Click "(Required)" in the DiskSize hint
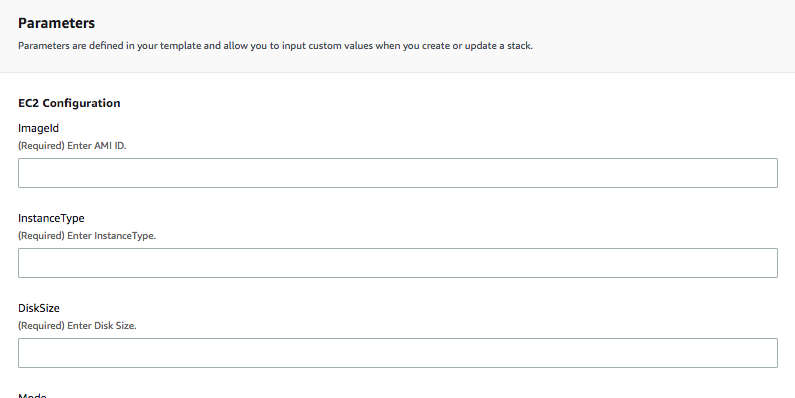This screenshot has width=795, height=398. coord(41,325)
